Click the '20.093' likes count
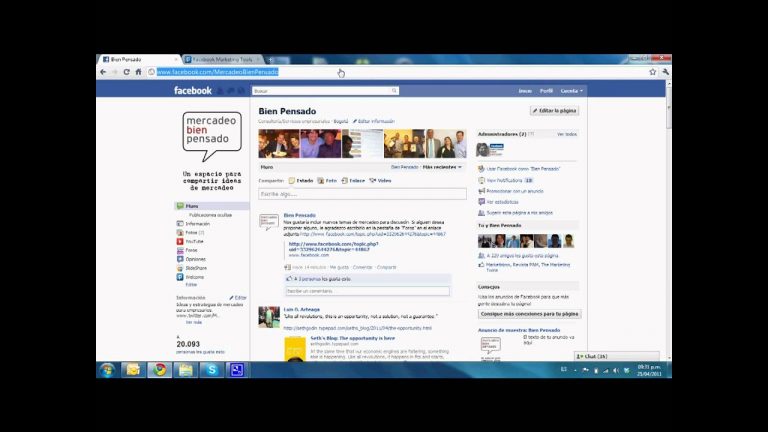Screen dimensions: 768x432 pyautogui.click(x=188, y=344)
